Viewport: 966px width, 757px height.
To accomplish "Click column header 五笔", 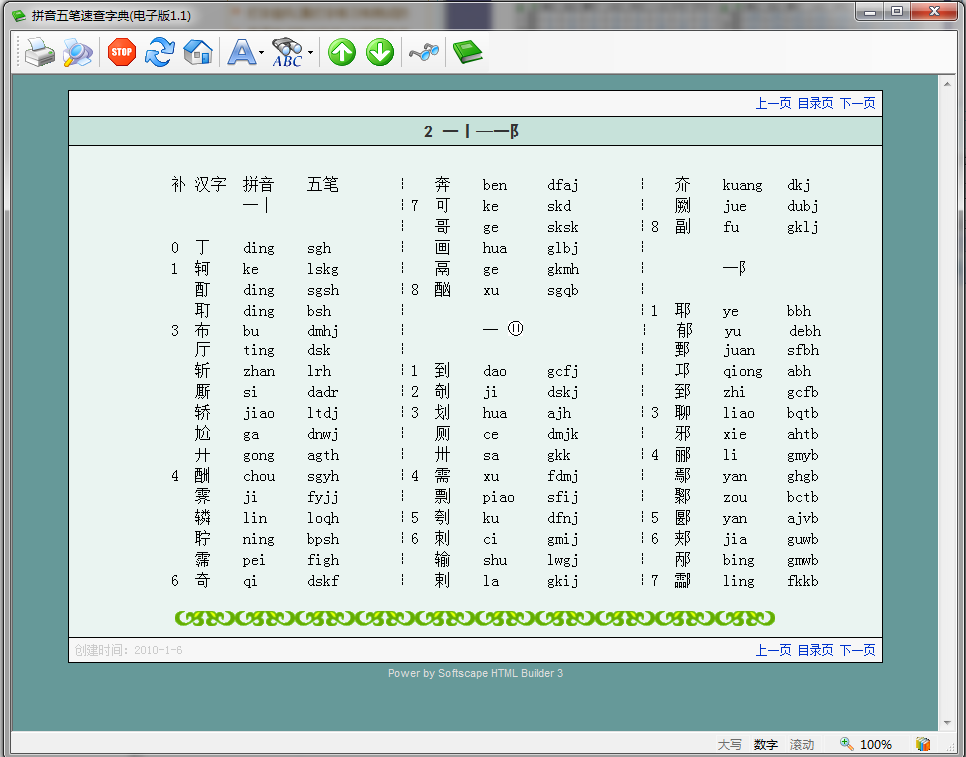I will [323, 184].
